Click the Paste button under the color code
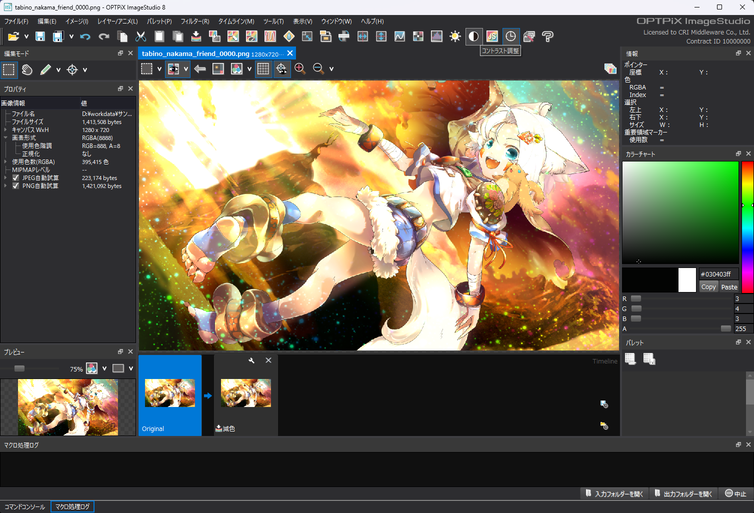This screenshot has height=513, width=754. (729, 287)
